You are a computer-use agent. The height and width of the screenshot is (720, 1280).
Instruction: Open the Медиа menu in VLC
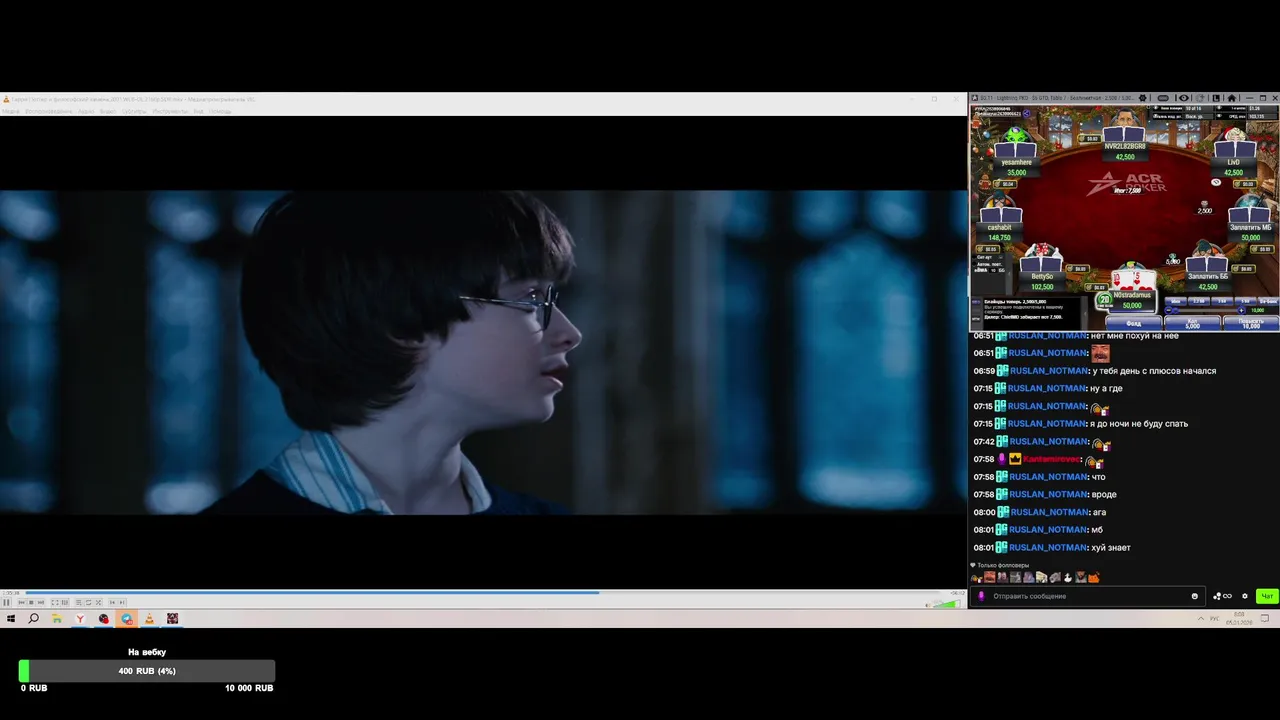(x=10, y=111)
